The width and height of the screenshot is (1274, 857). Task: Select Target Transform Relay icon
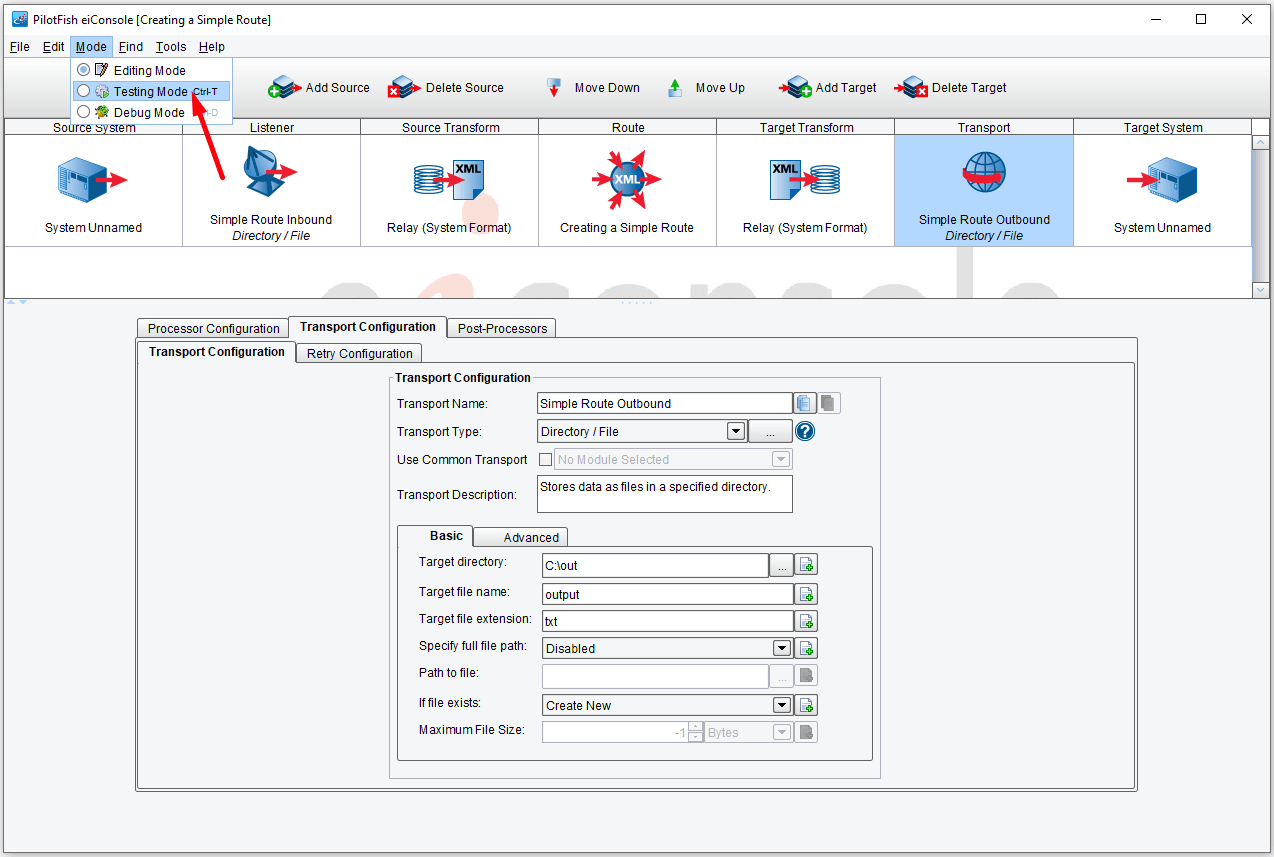point(805,182)
